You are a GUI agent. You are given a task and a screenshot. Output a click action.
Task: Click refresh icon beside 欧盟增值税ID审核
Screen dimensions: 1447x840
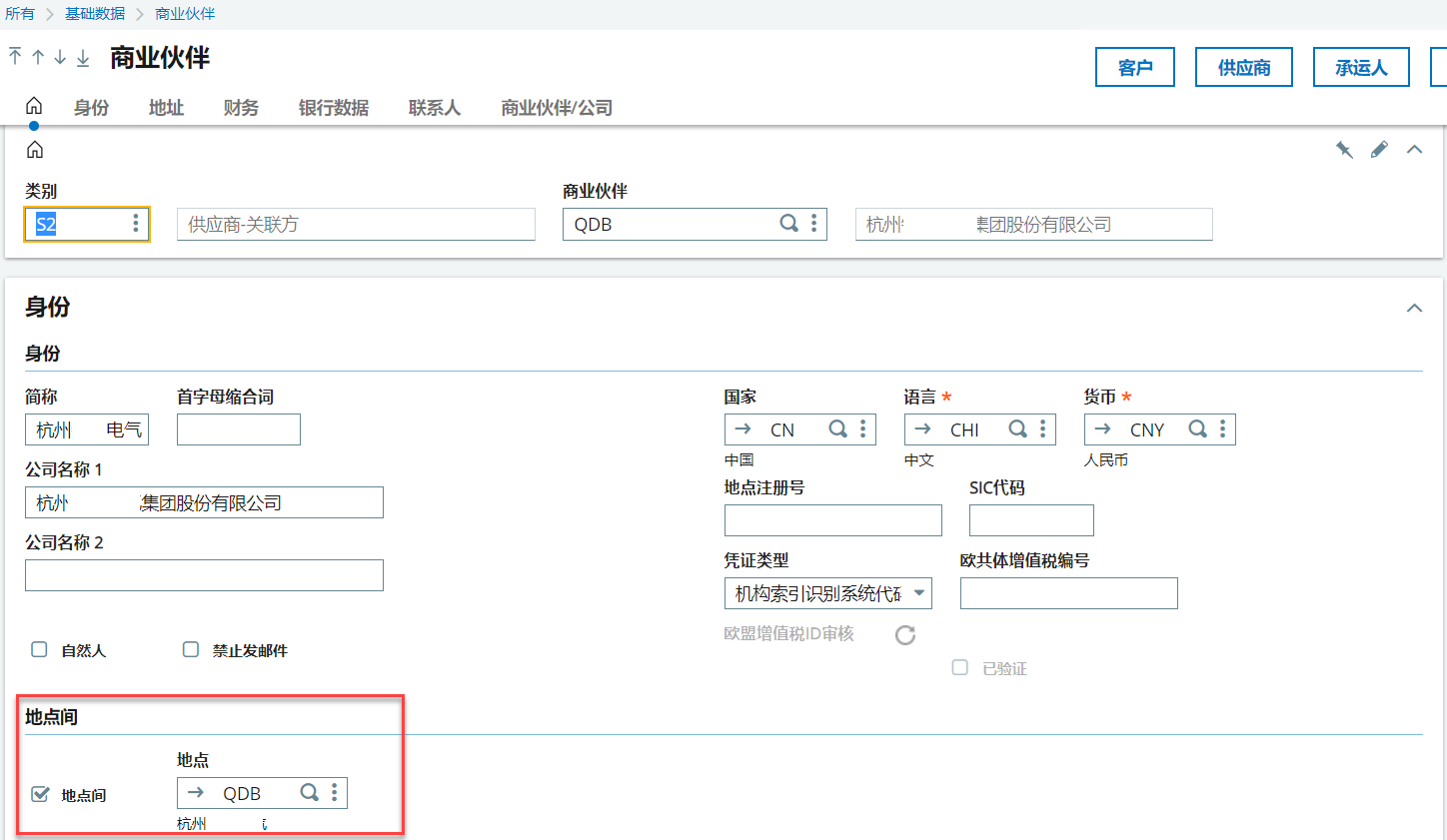tap(905, 635)
